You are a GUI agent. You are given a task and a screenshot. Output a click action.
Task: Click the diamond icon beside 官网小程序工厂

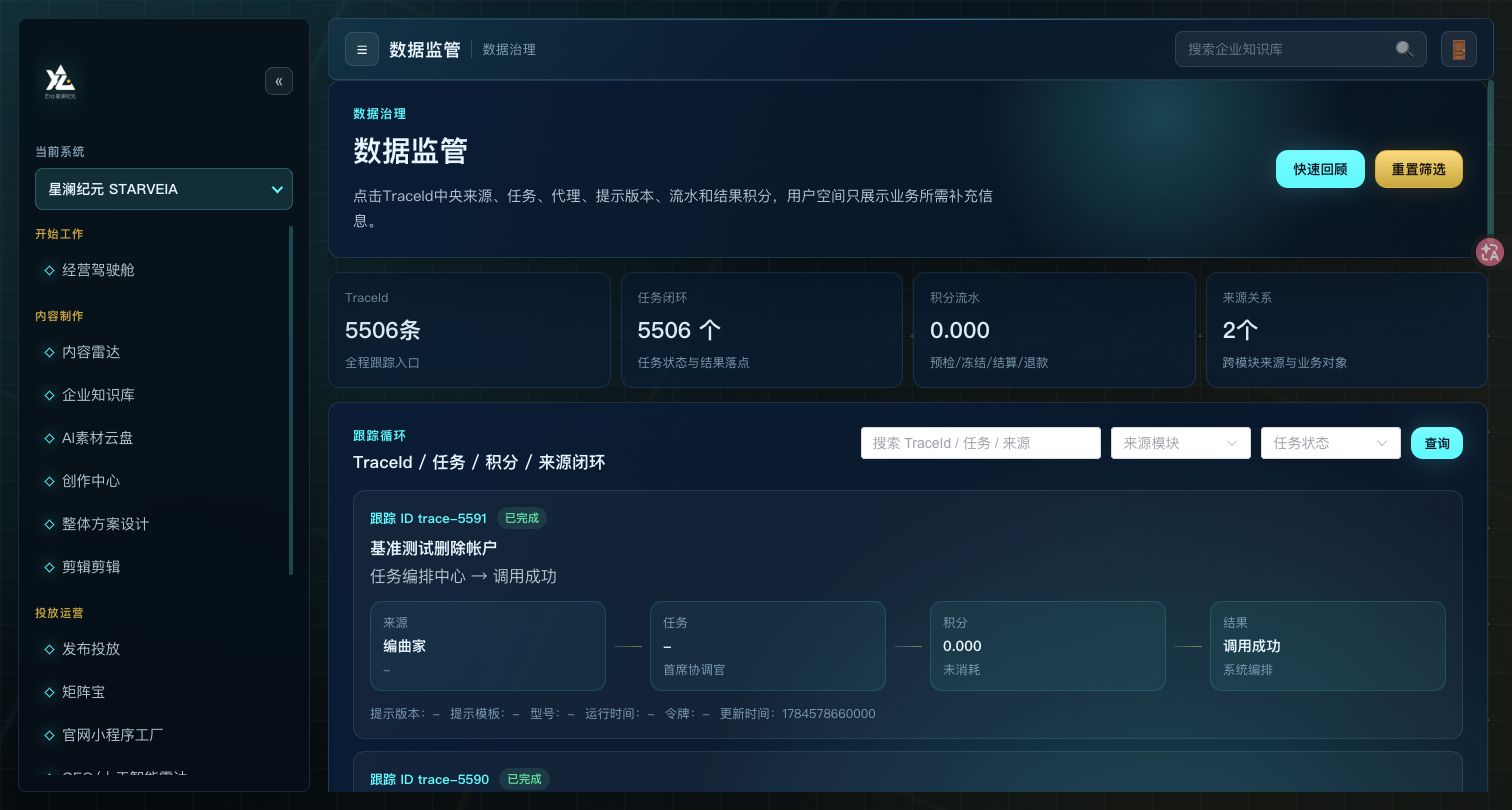[x=49, y=735]
